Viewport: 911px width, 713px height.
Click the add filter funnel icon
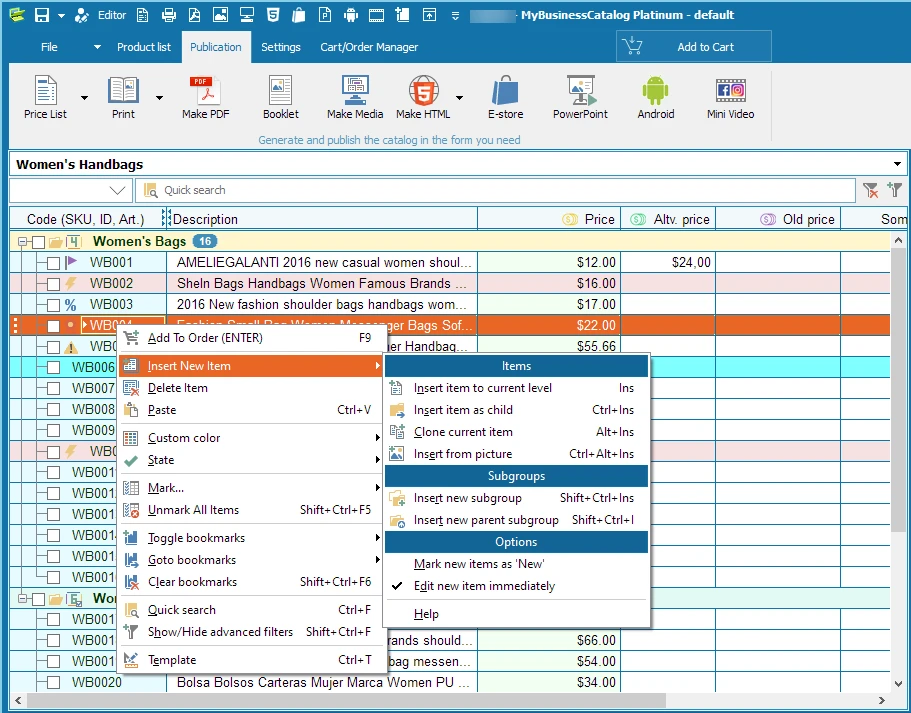[x=894, y=189]
